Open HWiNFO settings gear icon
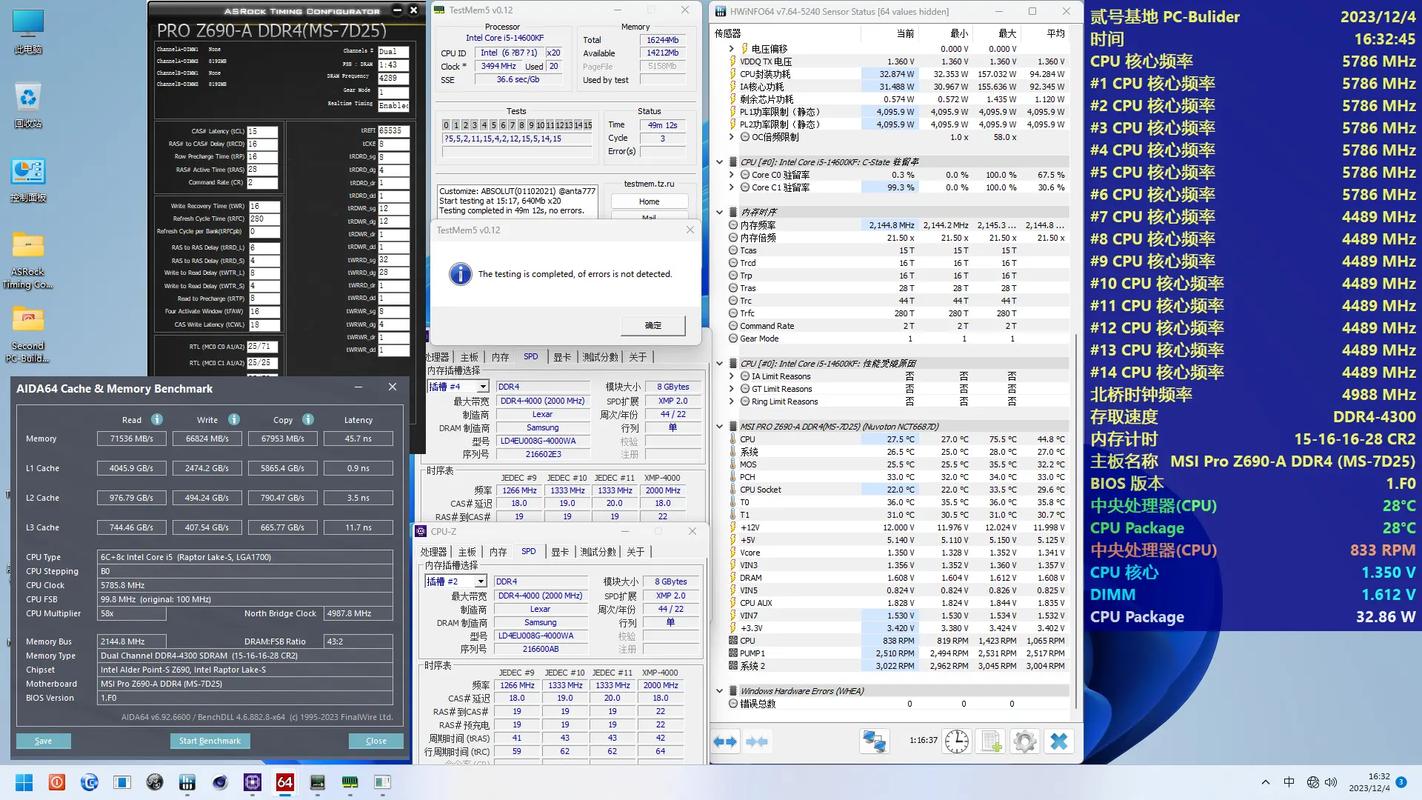The image size is (1422, 800). pyautogui.click(x=1024, y=741)
